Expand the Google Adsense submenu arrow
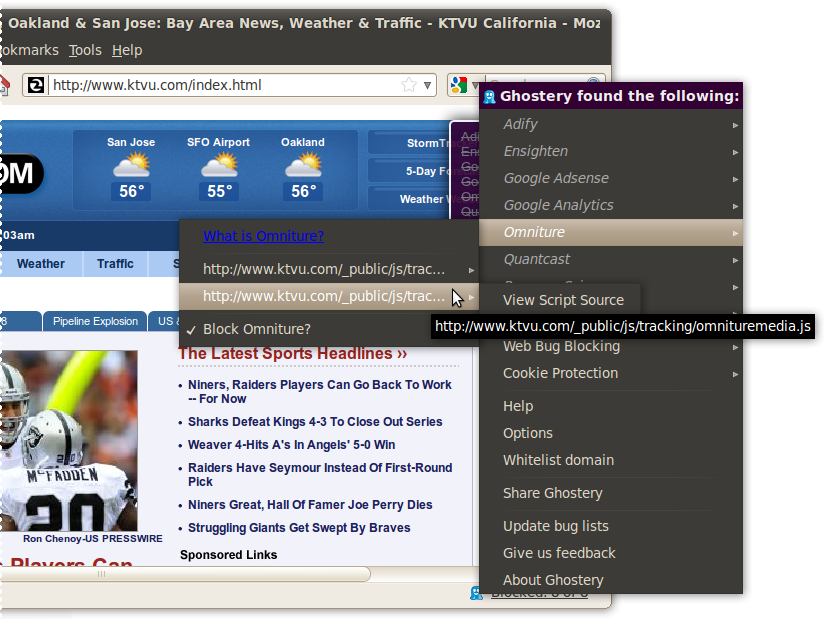This screenshot has width=825, height=619. [736, 179]
